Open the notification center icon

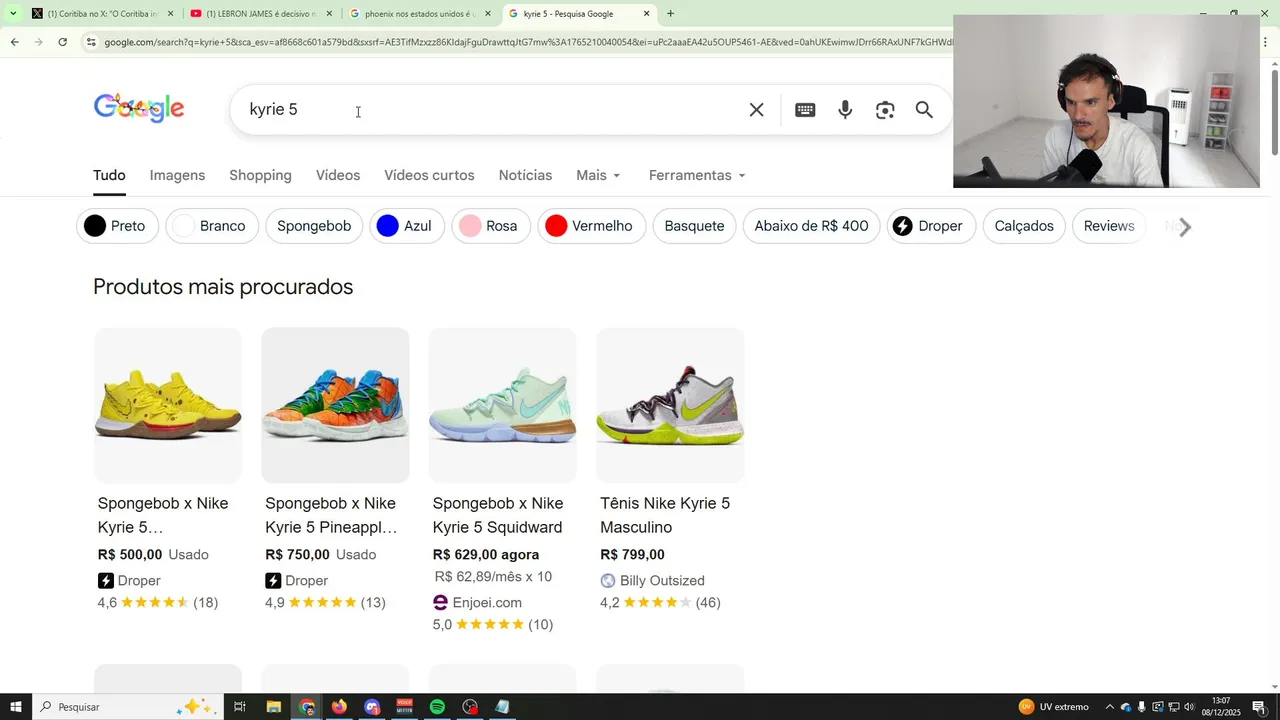tap(1259, 707)
